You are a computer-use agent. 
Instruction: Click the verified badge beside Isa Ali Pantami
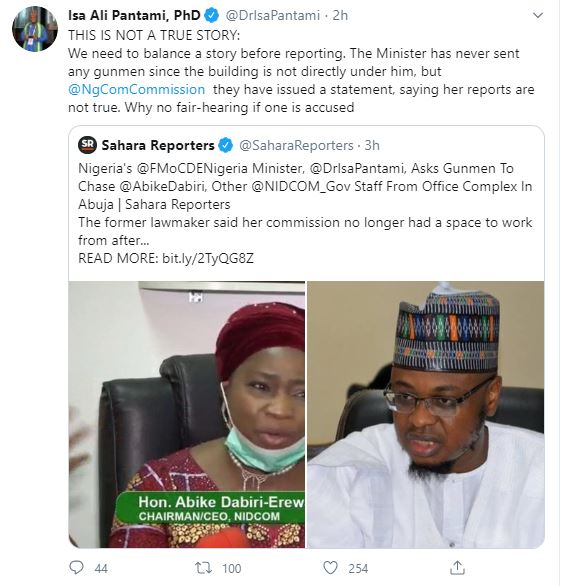pyautogui.click(x=211, y=16)
